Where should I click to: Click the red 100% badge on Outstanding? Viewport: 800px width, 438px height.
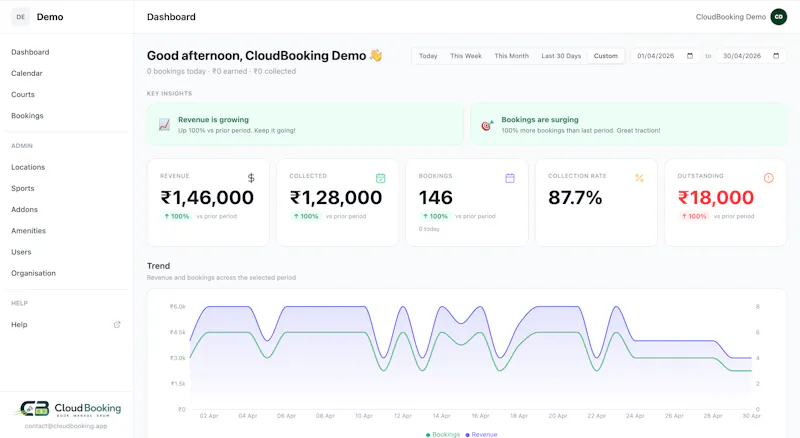click(x=693, y=216)
